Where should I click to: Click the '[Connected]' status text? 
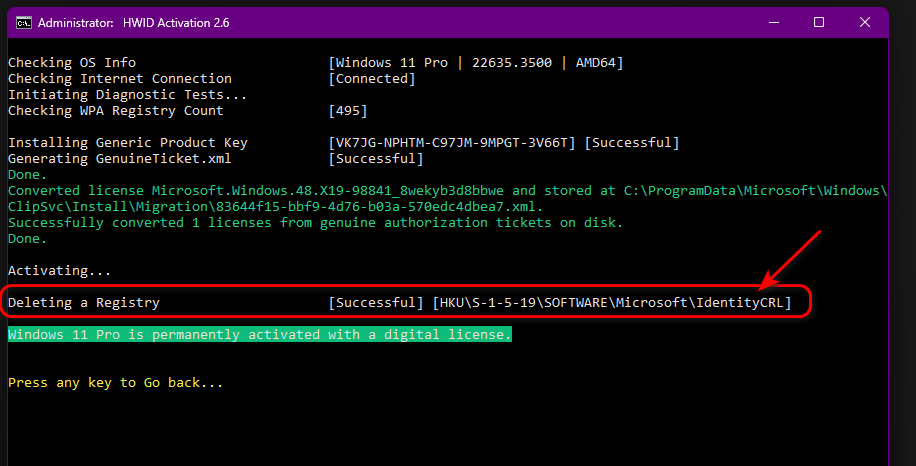pyautogui.click(x=372, y=78)
